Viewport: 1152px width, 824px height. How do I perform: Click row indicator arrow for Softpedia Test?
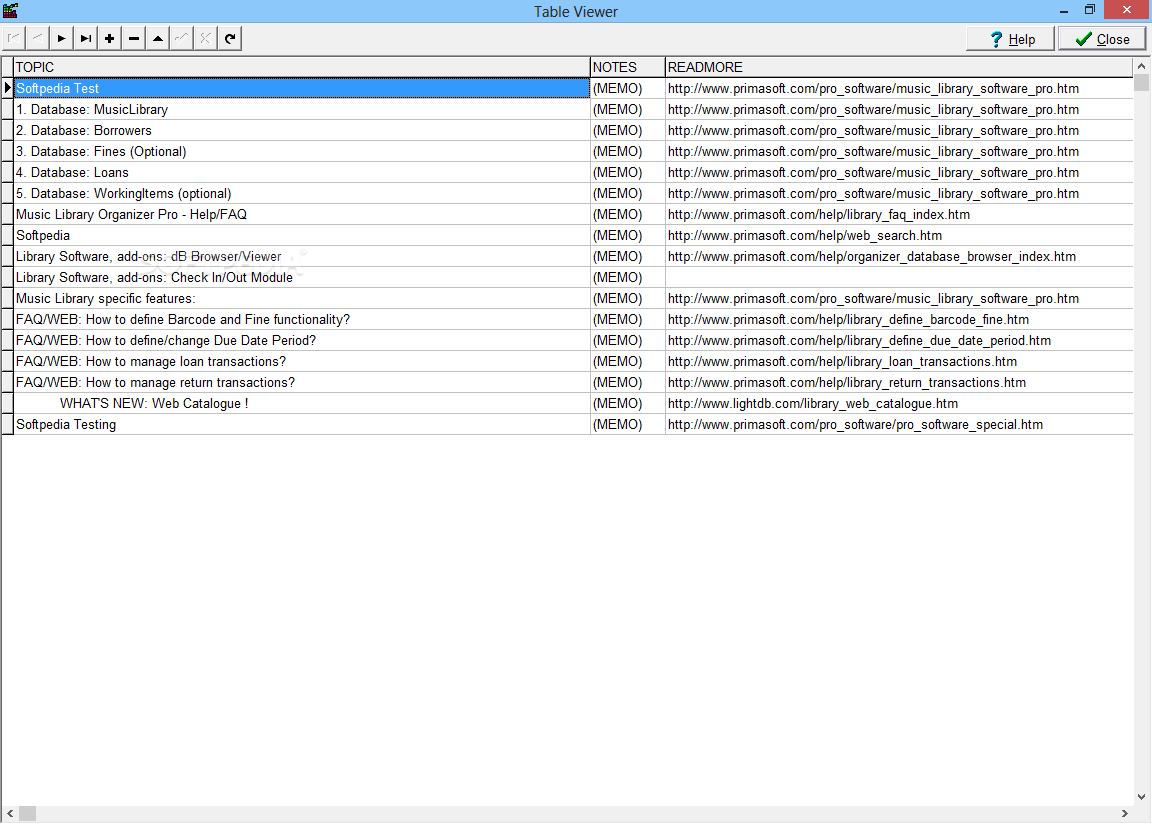tap(7, 88)
